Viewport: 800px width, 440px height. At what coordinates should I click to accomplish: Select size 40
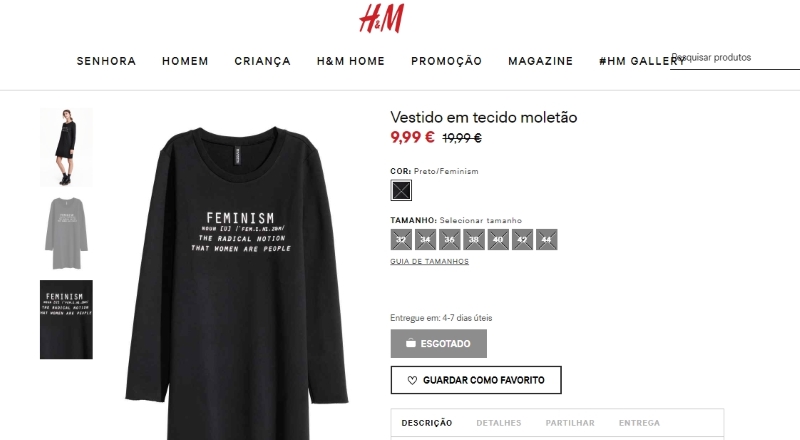pyautogui.click(x=498, y=239)
